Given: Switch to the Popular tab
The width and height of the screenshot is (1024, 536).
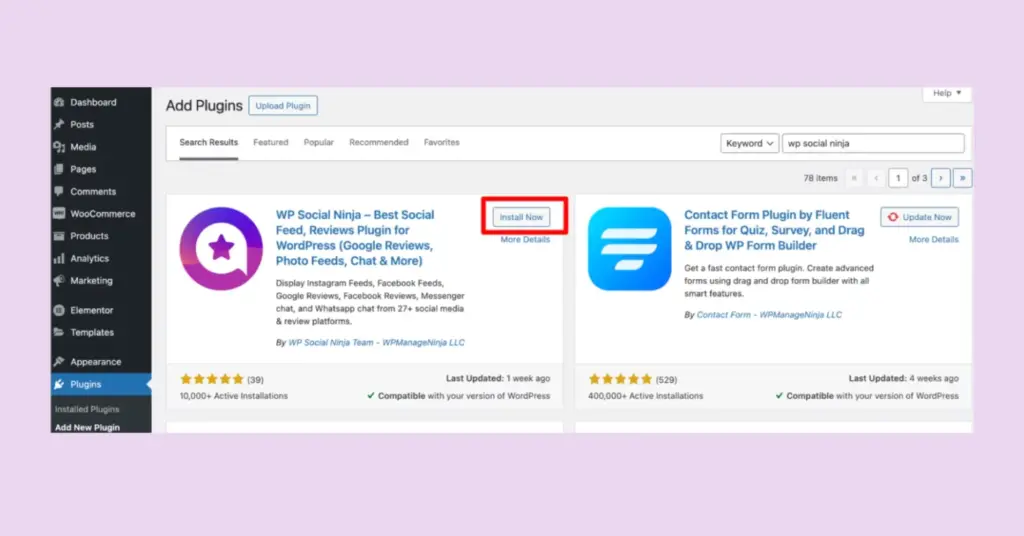Looking at the screenshot, I should click(318, 142).
